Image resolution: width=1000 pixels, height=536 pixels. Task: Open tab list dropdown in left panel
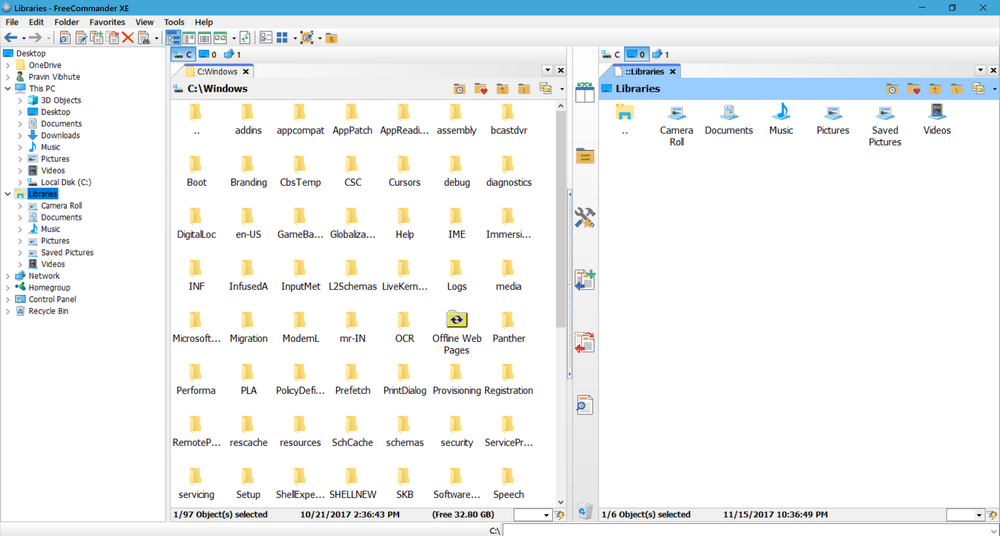coord(548,70)
